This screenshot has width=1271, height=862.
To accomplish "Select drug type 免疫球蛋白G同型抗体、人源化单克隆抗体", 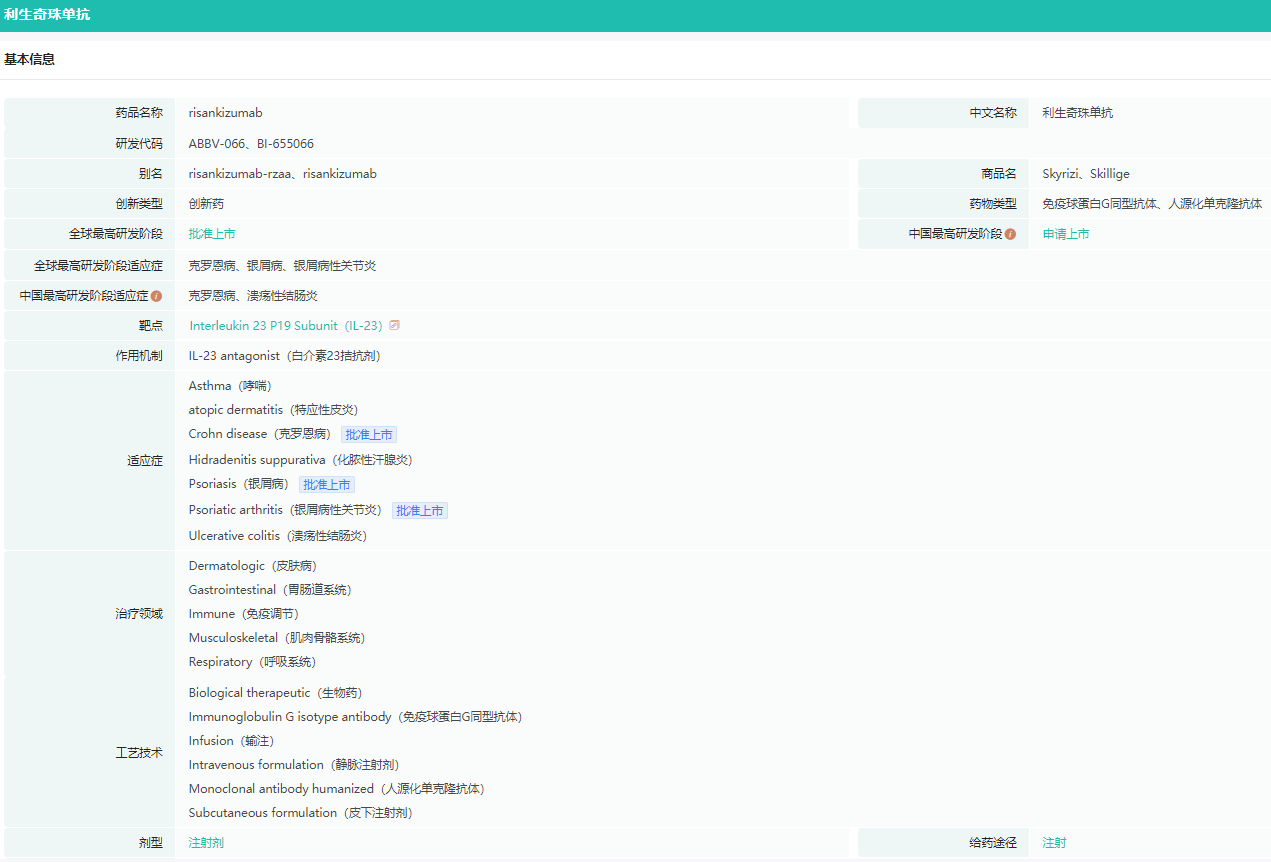I will (1152, 204).
